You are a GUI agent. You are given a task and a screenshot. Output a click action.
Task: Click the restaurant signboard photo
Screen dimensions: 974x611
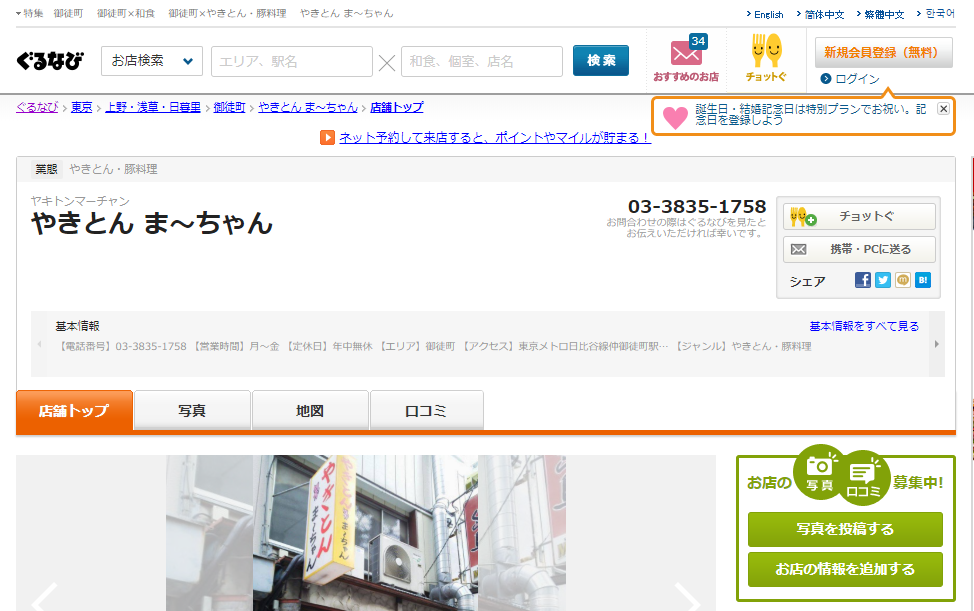click(366, 533)
